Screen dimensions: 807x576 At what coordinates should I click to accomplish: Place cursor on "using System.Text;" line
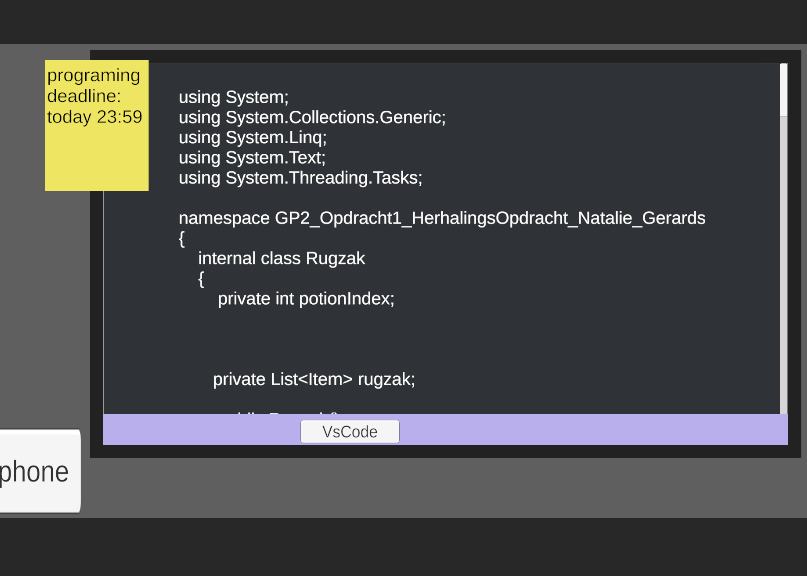tap(252, 157)
